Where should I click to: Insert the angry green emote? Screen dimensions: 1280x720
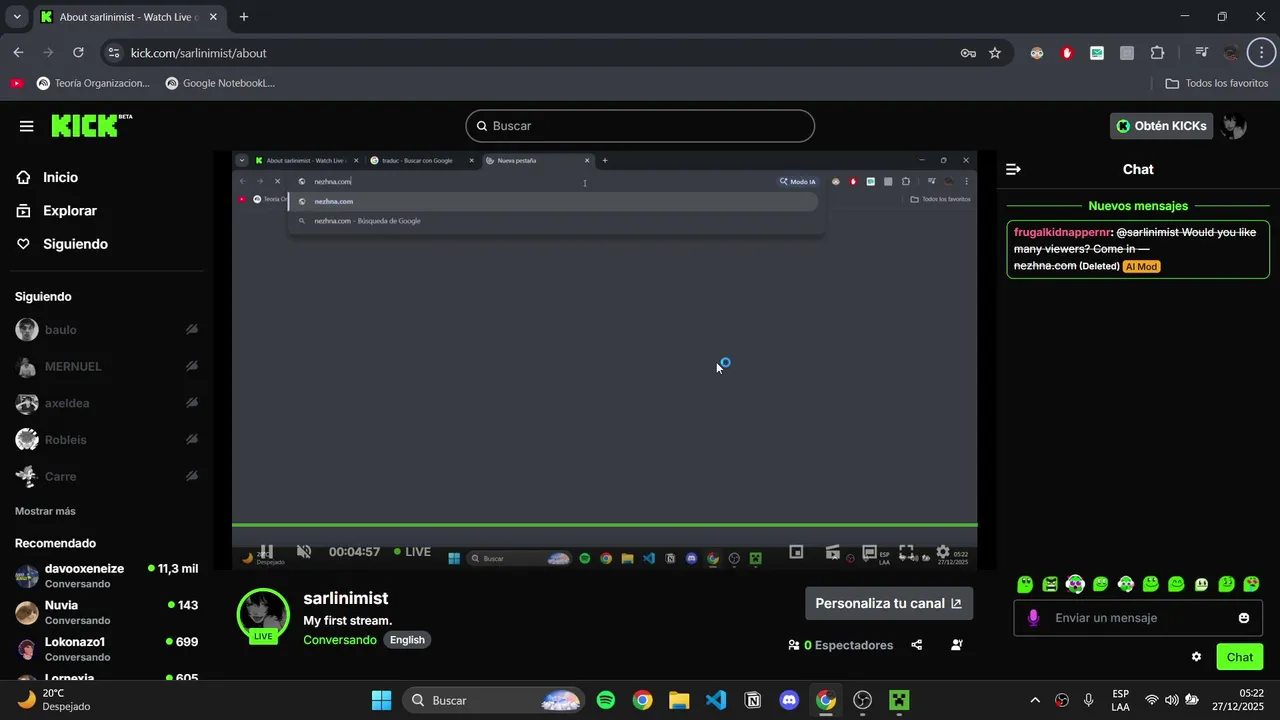coord(1050,584)
